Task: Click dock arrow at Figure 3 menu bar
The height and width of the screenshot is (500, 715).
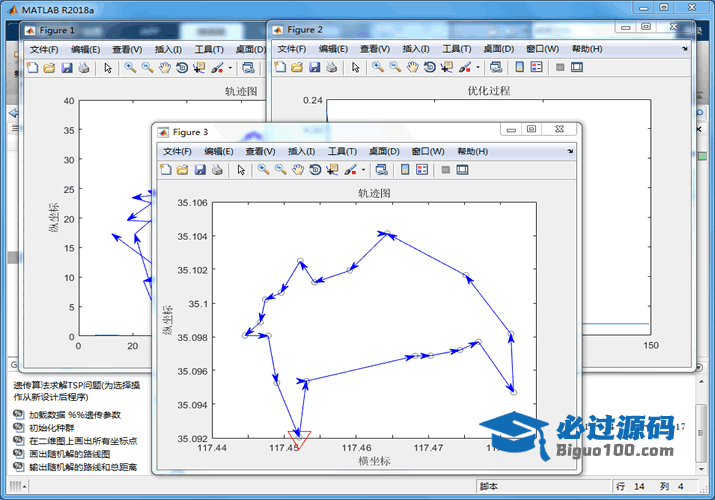Action: pyautogui.click(x=570, y=151)
